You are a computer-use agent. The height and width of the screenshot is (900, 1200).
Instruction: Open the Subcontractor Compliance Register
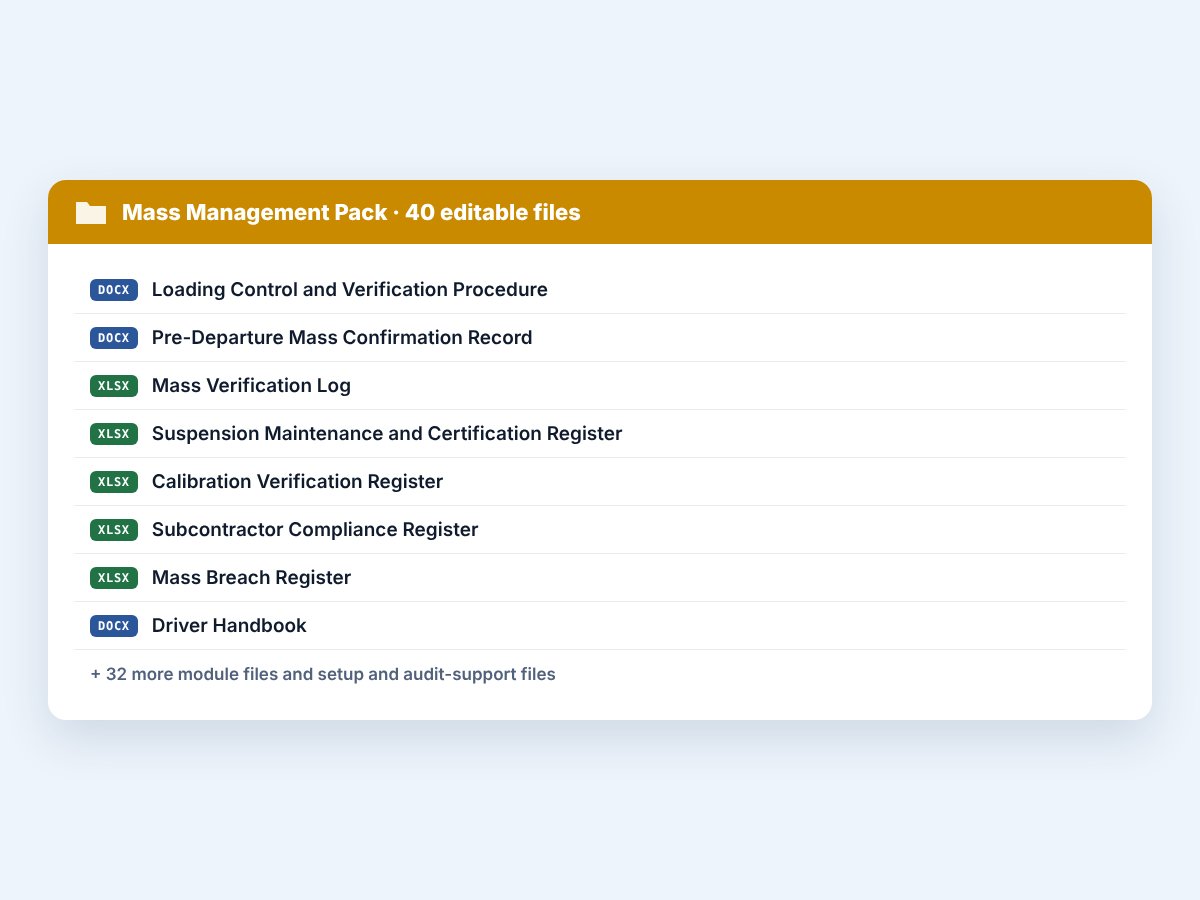pos(315,530)
